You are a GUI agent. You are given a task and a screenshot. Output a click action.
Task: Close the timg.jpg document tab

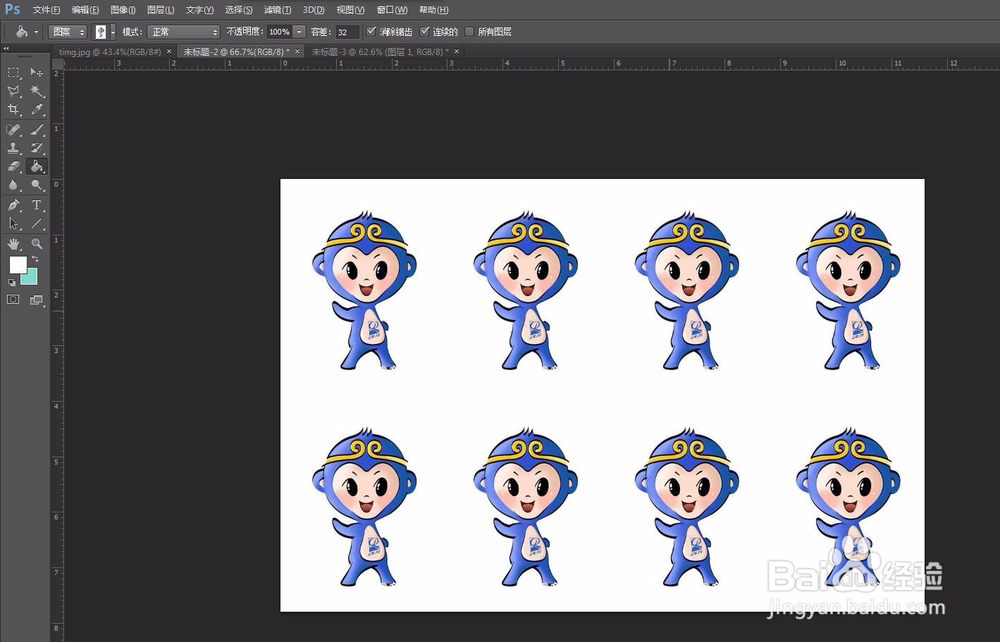point(169,51)
